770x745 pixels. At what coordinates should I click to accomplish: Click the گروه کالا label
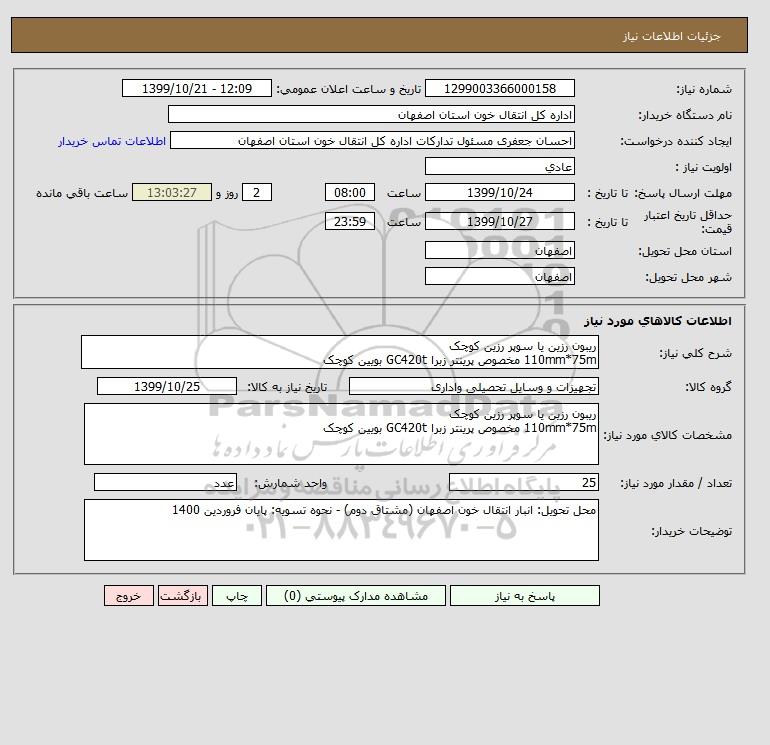pyautogui.click(x=708, y=387)
